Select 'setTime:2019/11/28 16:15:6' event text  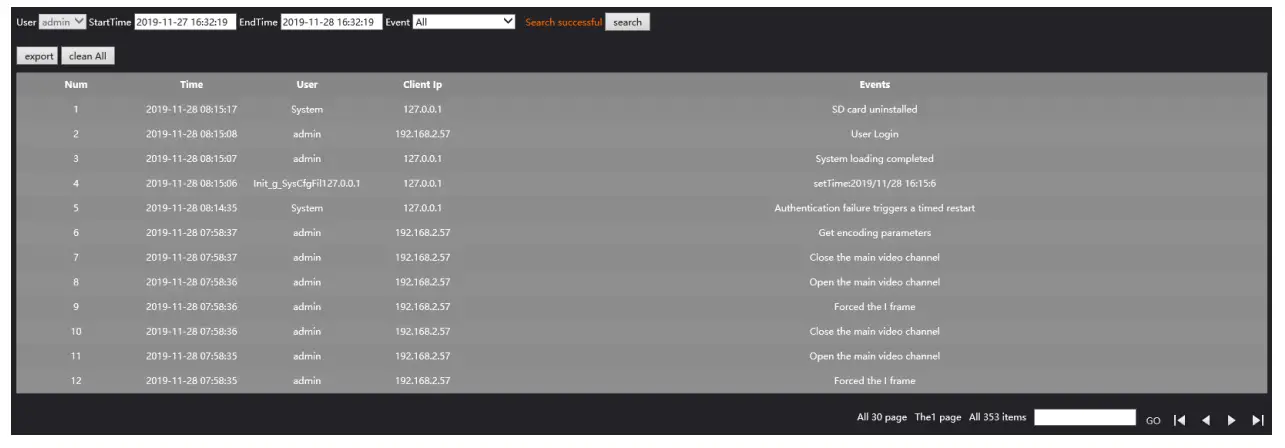[x=875, y=183]
